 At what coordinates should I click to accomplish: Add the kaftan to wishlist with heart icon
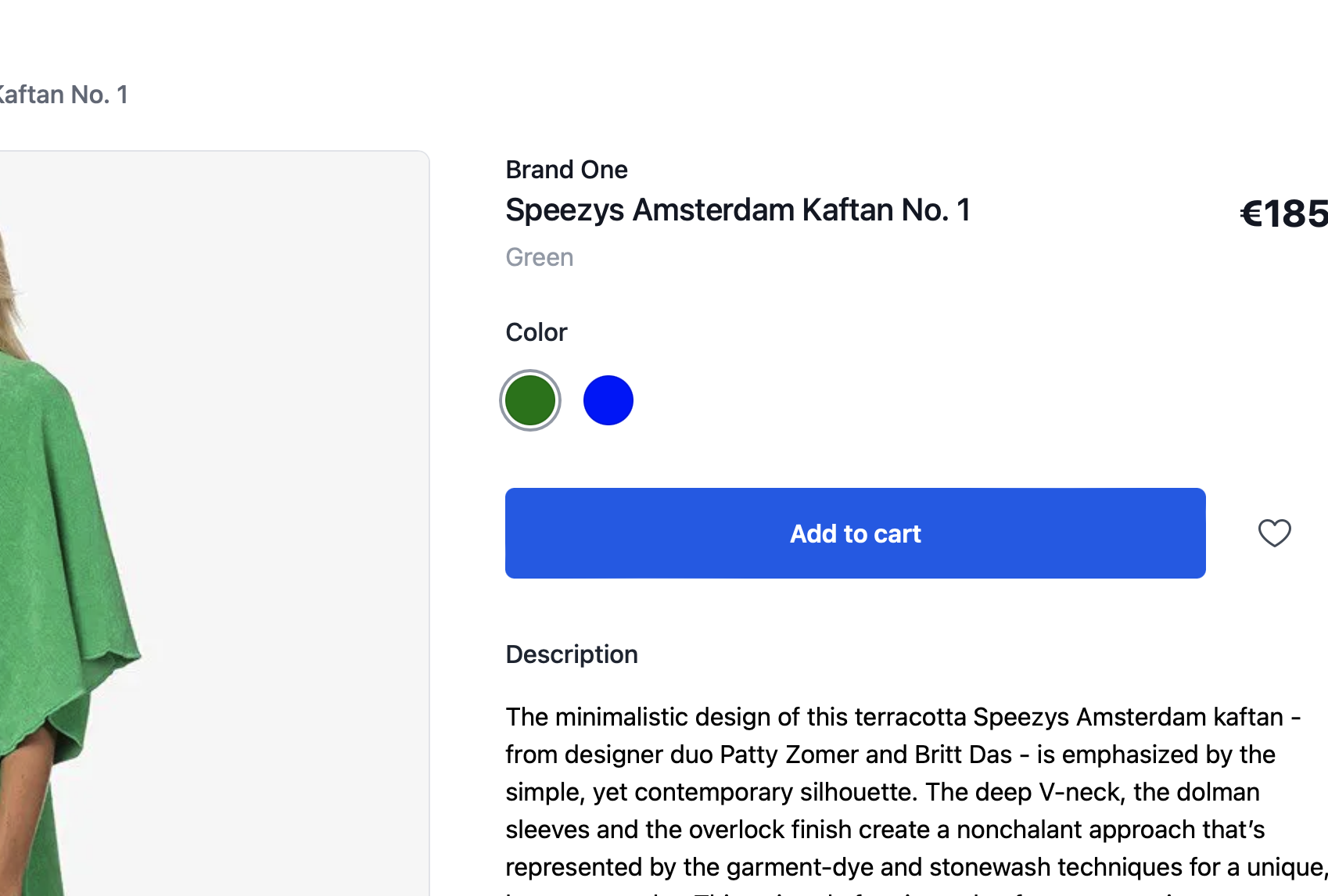point(1274,533)
